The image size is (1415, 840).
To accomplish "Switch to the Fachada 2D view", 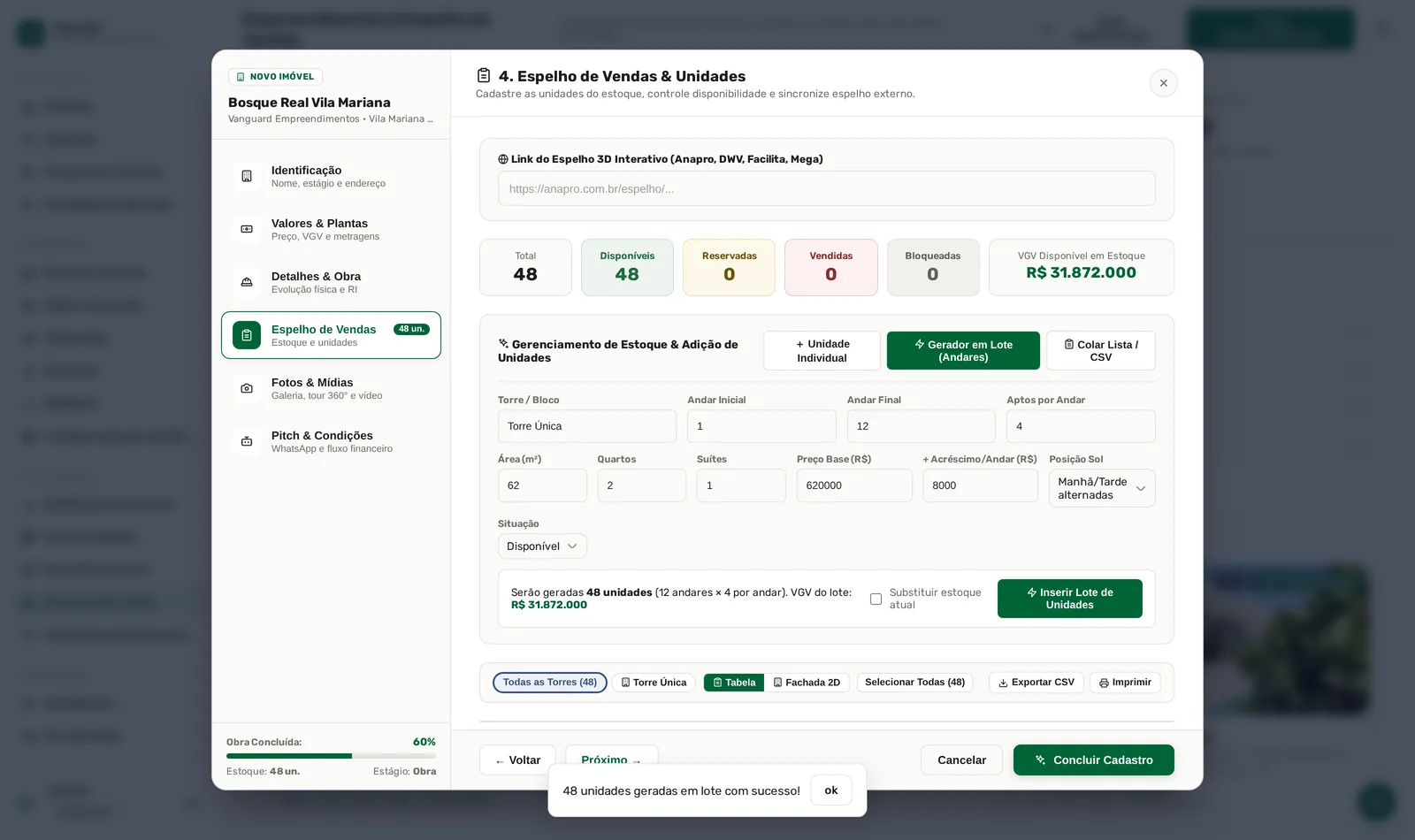I will (x=807, y=683).
